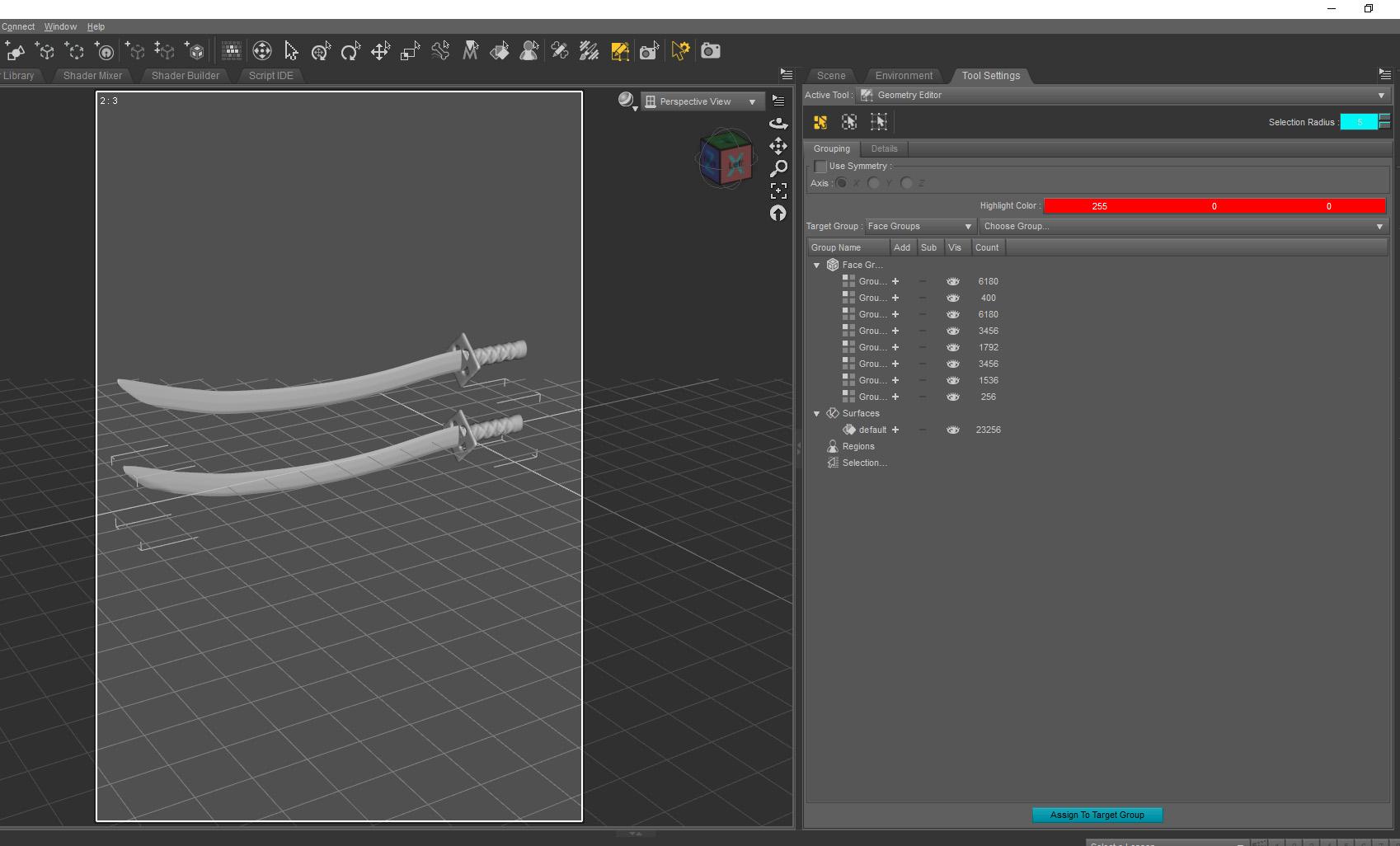Image resolution: width=1400 pixels, height=846 pixels.
Task: Adjust the Selection Radius slider
Action: (1360, 122)
